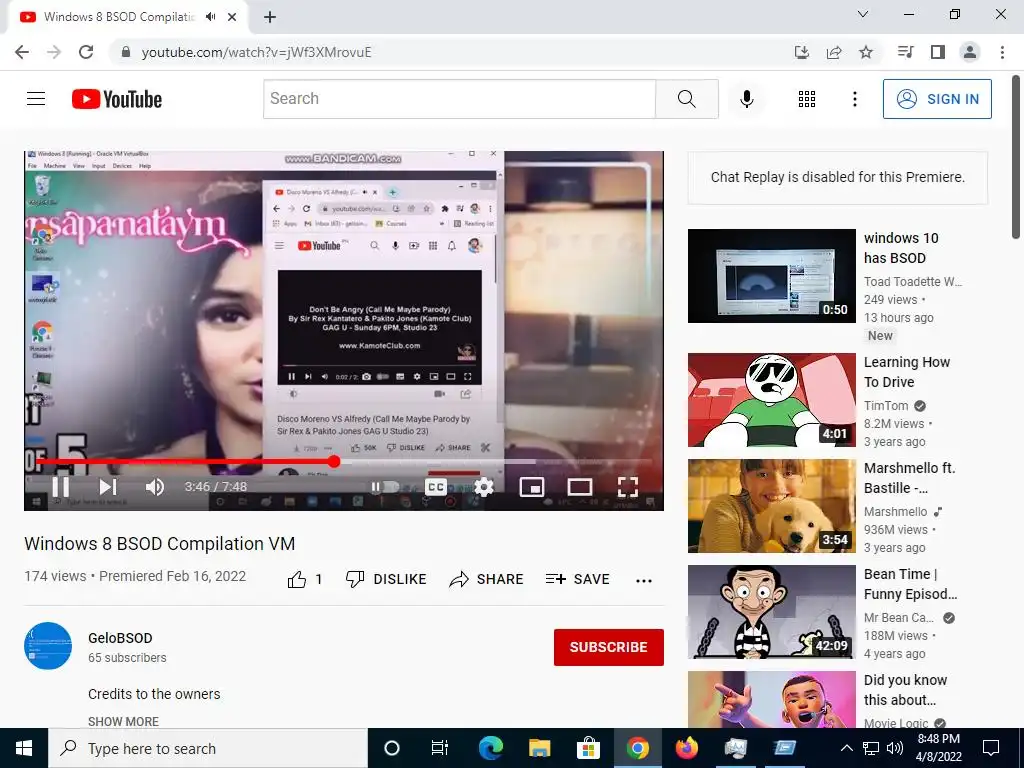Launch Firefox from taskbar

[686, 748]
